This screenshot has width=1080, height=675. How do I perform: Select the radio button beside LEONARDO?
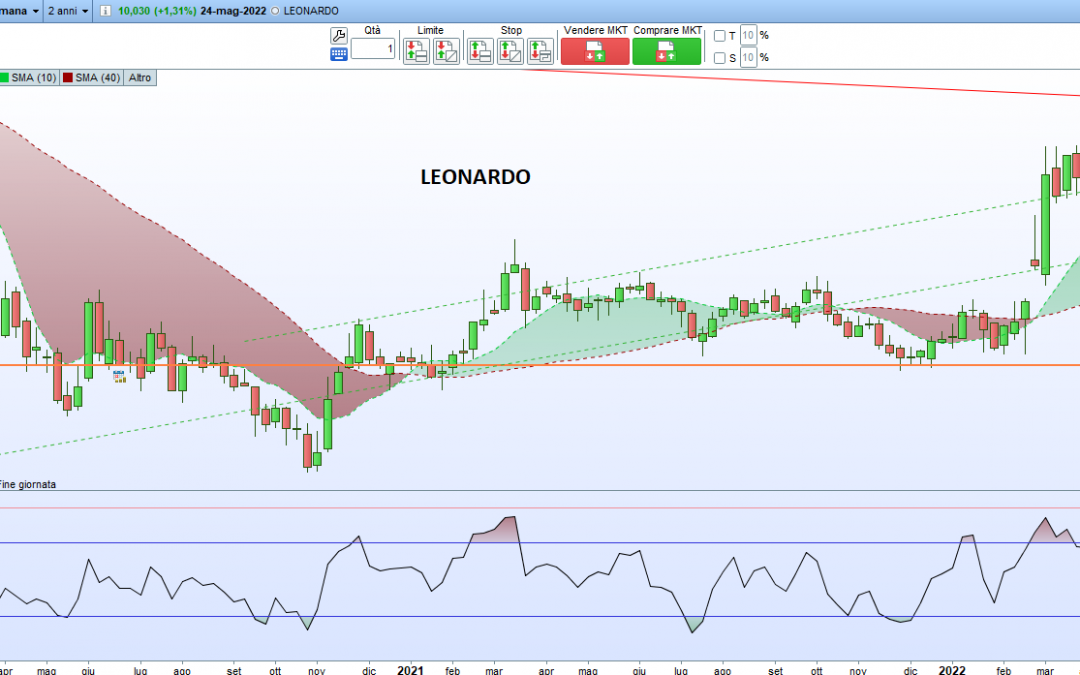coord(276,11)
